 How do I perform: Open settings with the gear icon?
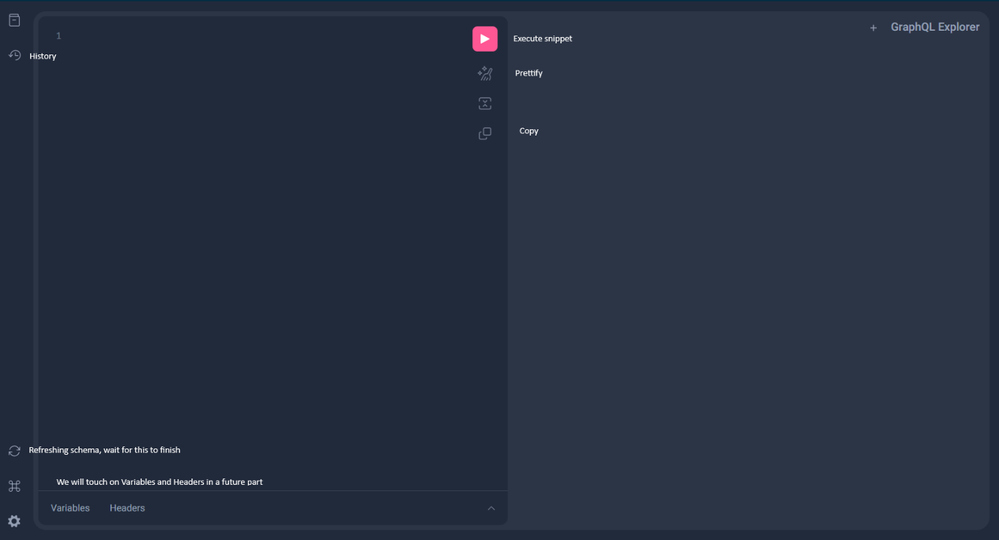(14, 521)
